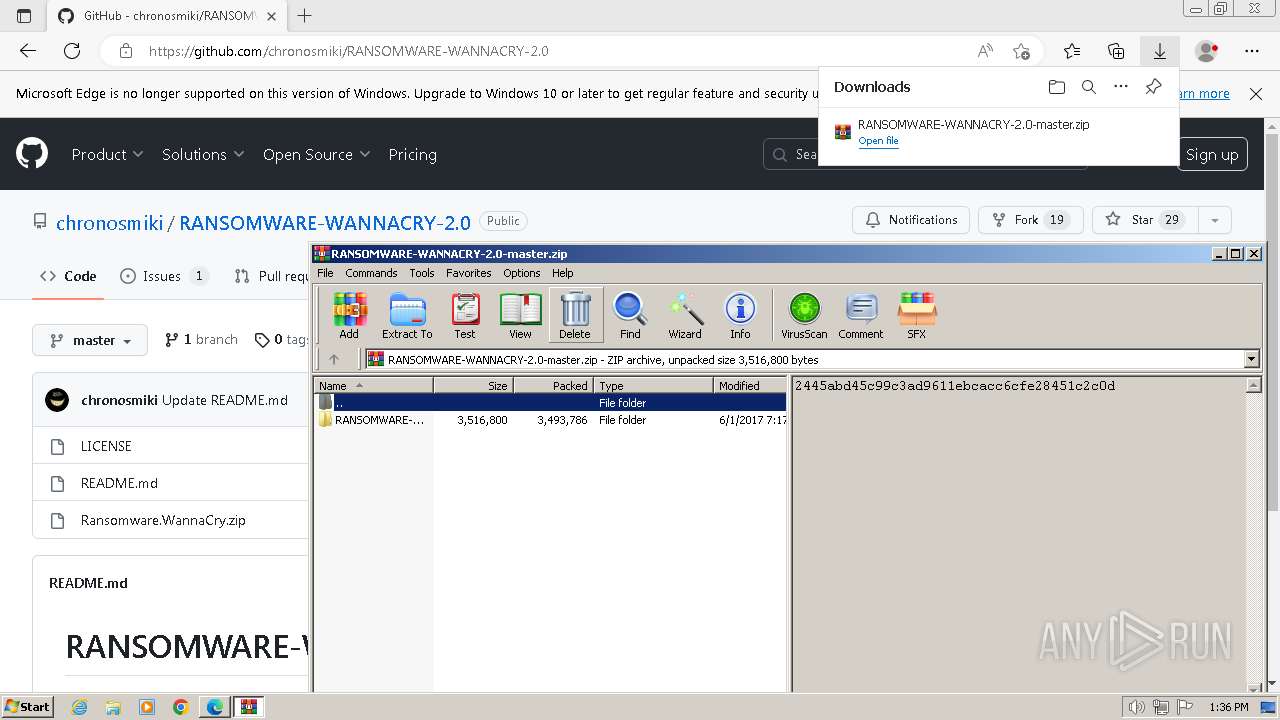Click Edge browser back arrow
The image size is (1280, 720).
click(x=28, y=51)
